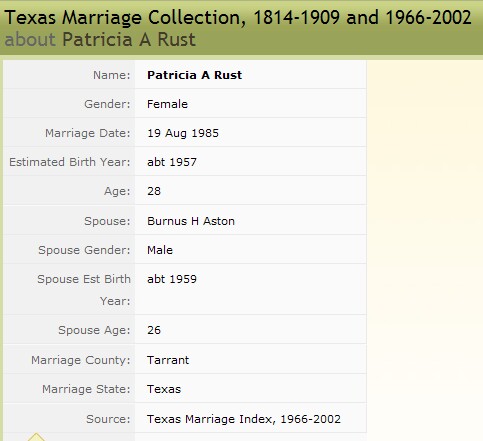
Task: Click the Marriage County field label
Action: point(80,360)
